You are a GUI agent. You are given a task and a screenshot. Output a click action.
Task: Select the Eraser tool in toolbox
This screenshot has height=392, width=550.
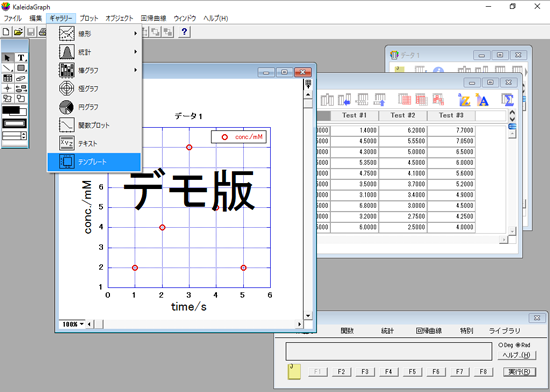21,78
